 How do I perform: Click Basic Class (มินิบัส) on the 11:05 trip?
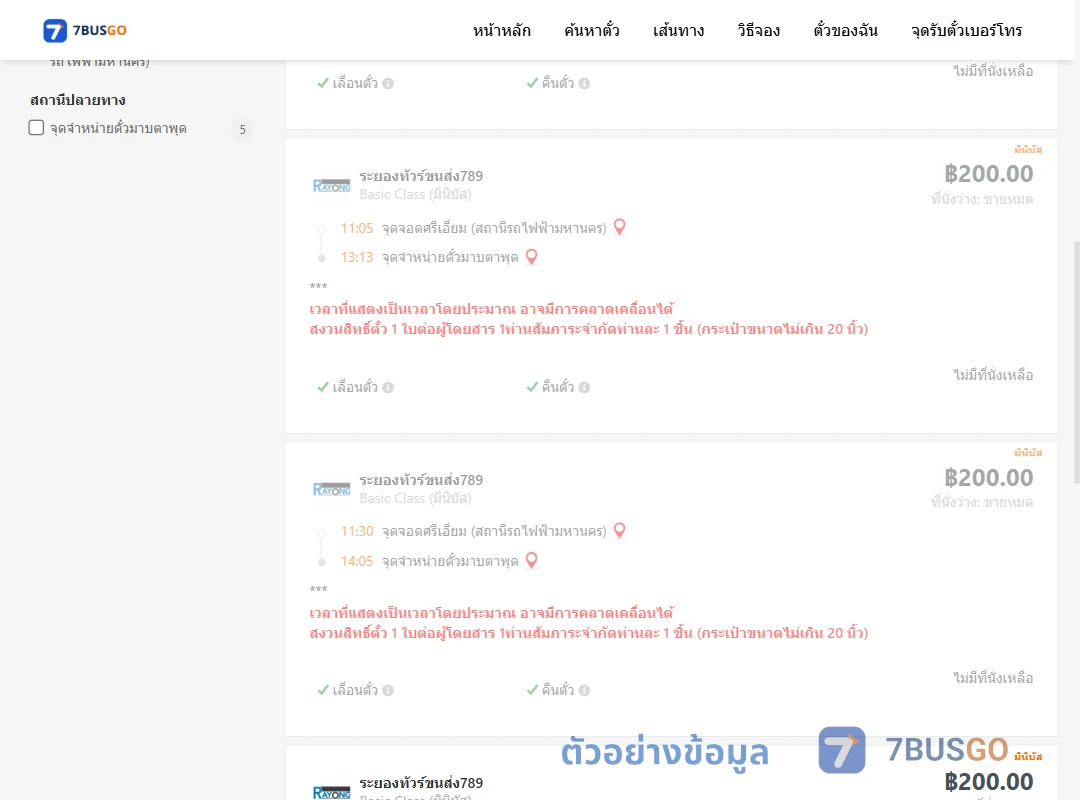click(415, 194)
